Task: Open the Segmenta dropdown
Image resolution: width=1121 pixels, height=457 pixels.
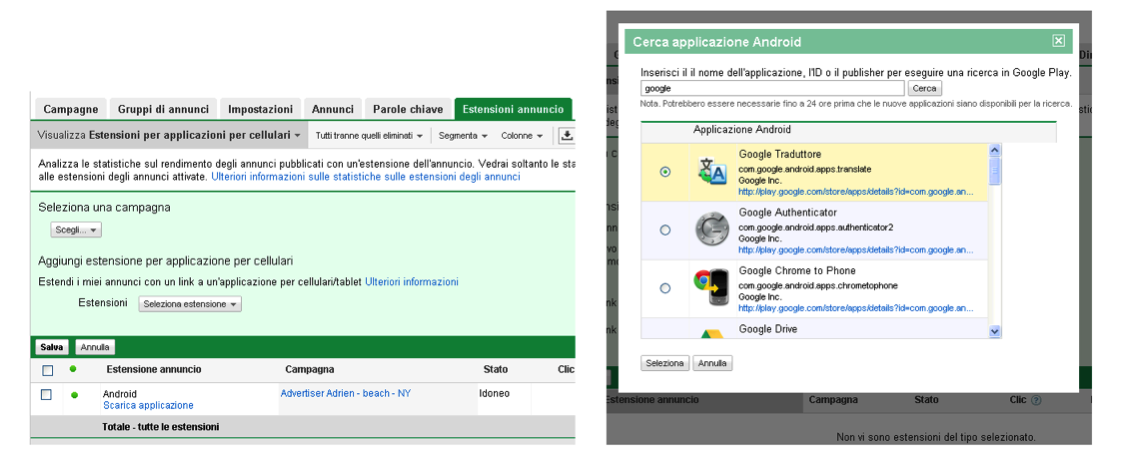Action: pos(463,135)
